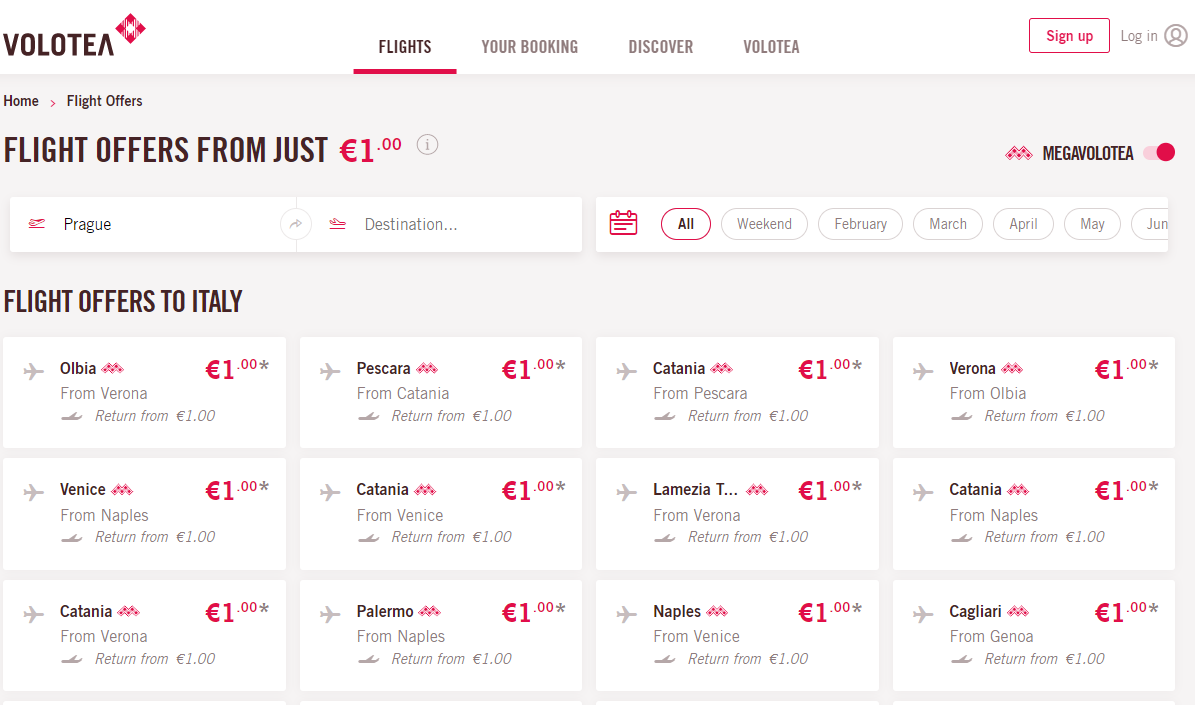Image resolution: width=1195 pixels, height=705 pixels.
Task: Click the €1.00 price on Naples from Venice
Action: point(830,611)
